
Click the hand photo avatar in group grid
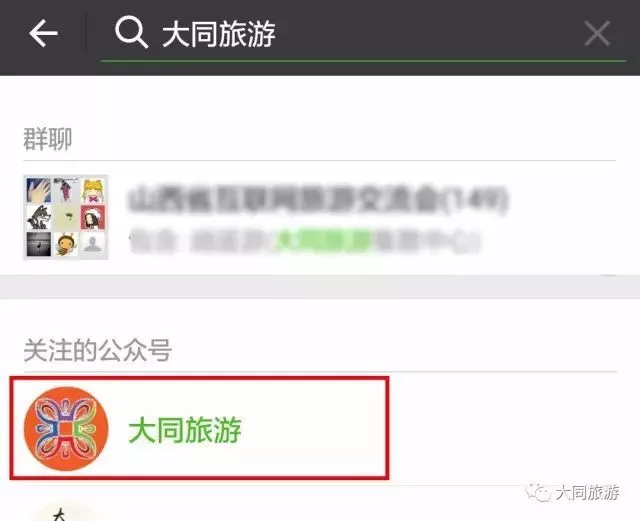click(x=39, y=191)
